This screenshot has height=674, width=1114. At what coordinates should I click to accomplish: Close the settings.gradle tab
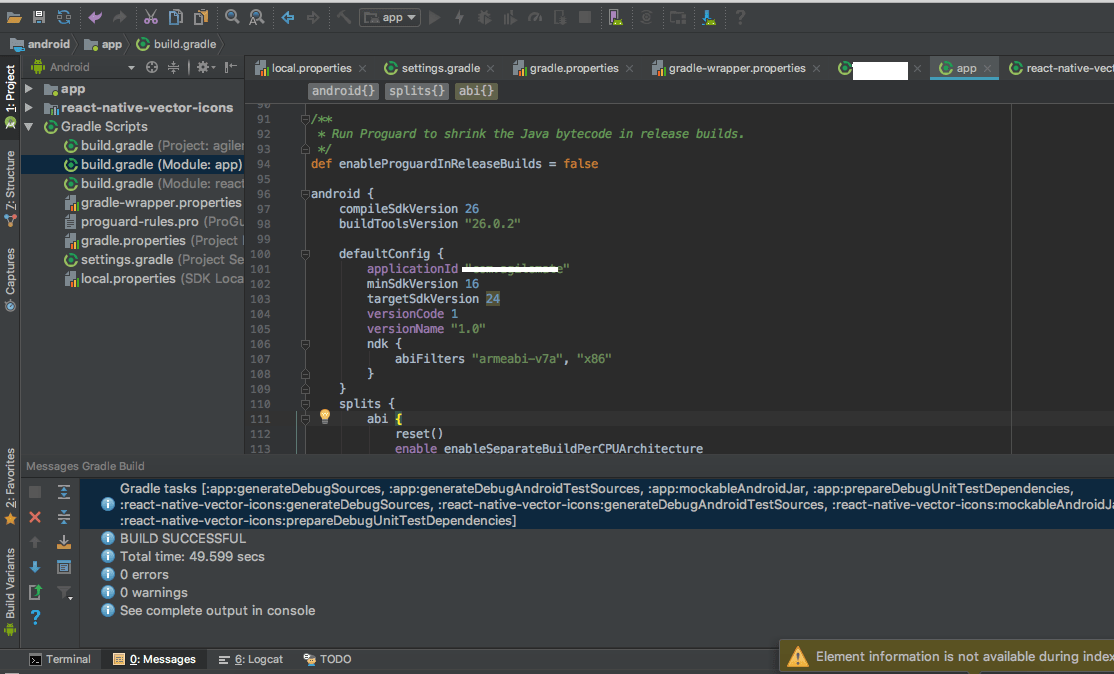tap(490, 69)
